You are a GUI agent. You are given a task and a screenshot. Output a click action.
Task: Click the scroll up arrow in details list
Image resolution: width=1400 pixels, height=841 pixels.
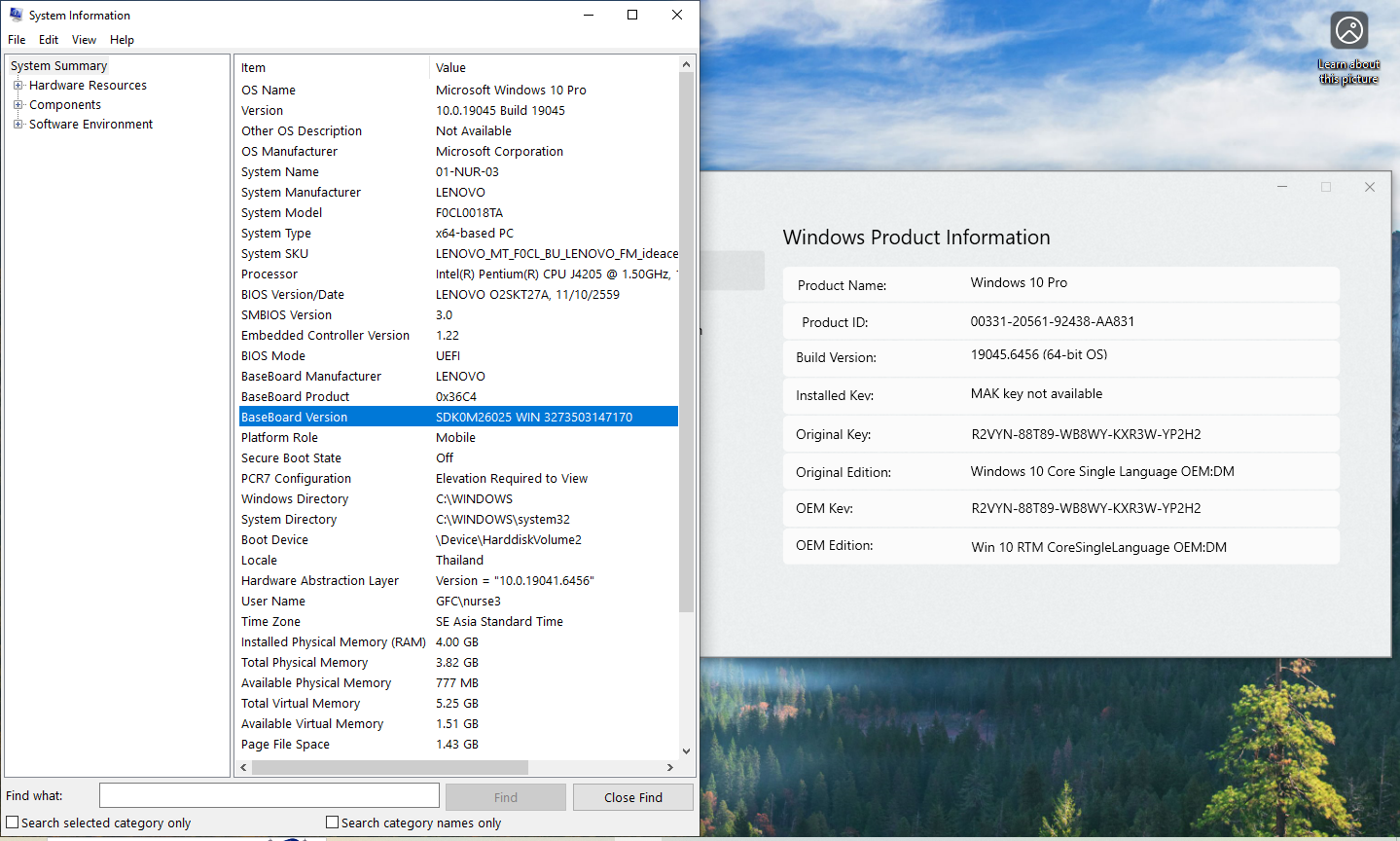click(687, 64)
